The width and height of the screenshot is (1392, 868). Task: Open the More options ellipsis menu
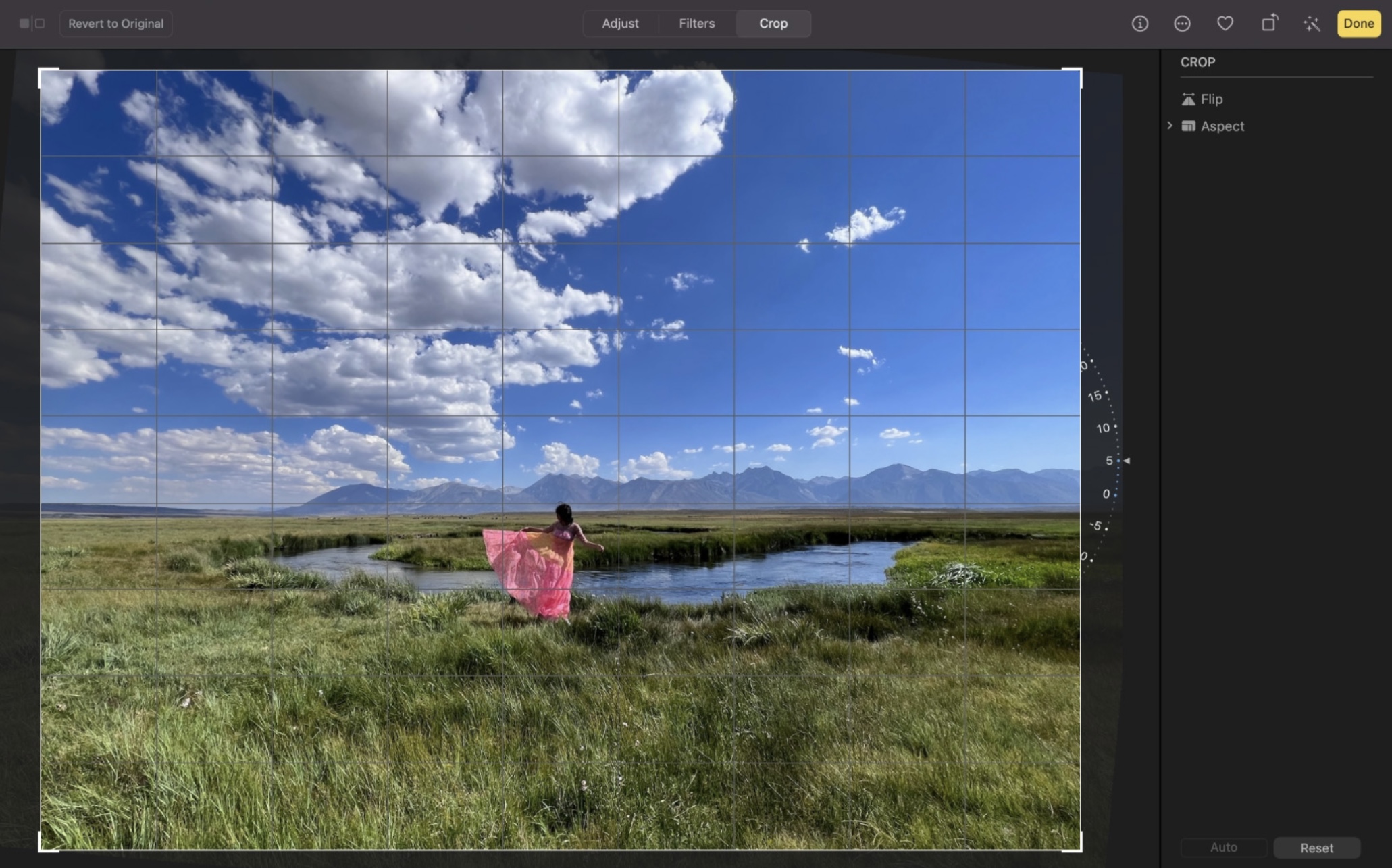[x=1182, y=24]
